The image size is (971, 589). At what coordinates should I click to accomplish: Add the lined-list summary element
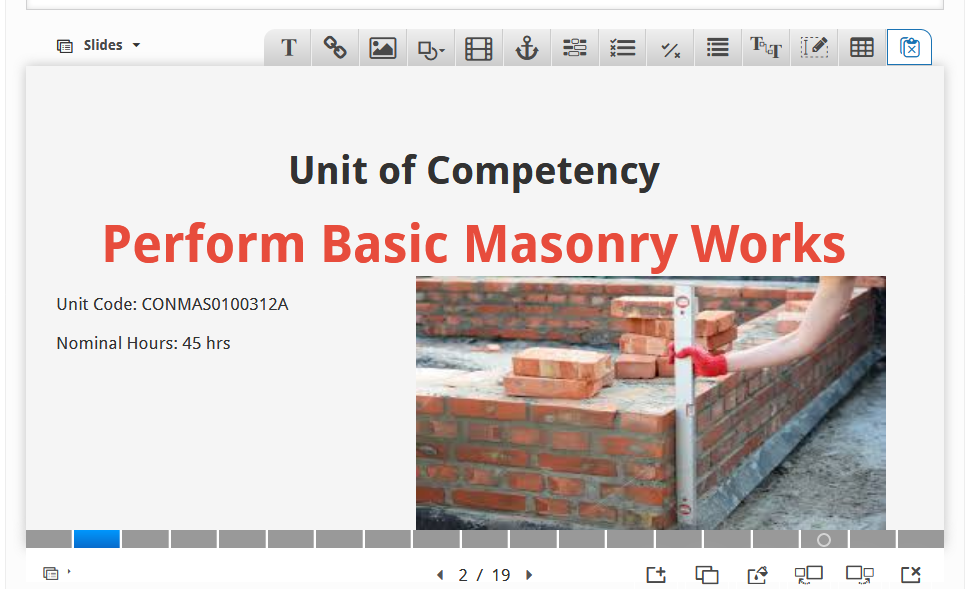(x=718, y=48)
